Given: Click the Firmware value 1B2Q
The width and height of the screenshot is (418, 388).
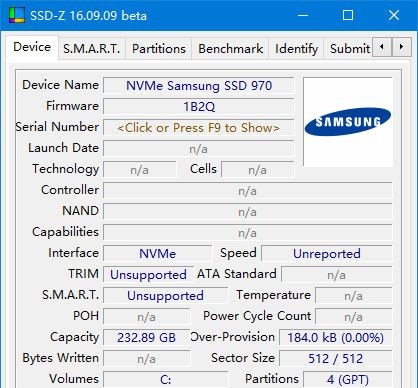Looking at the screenshot, I should click(199, 107).
